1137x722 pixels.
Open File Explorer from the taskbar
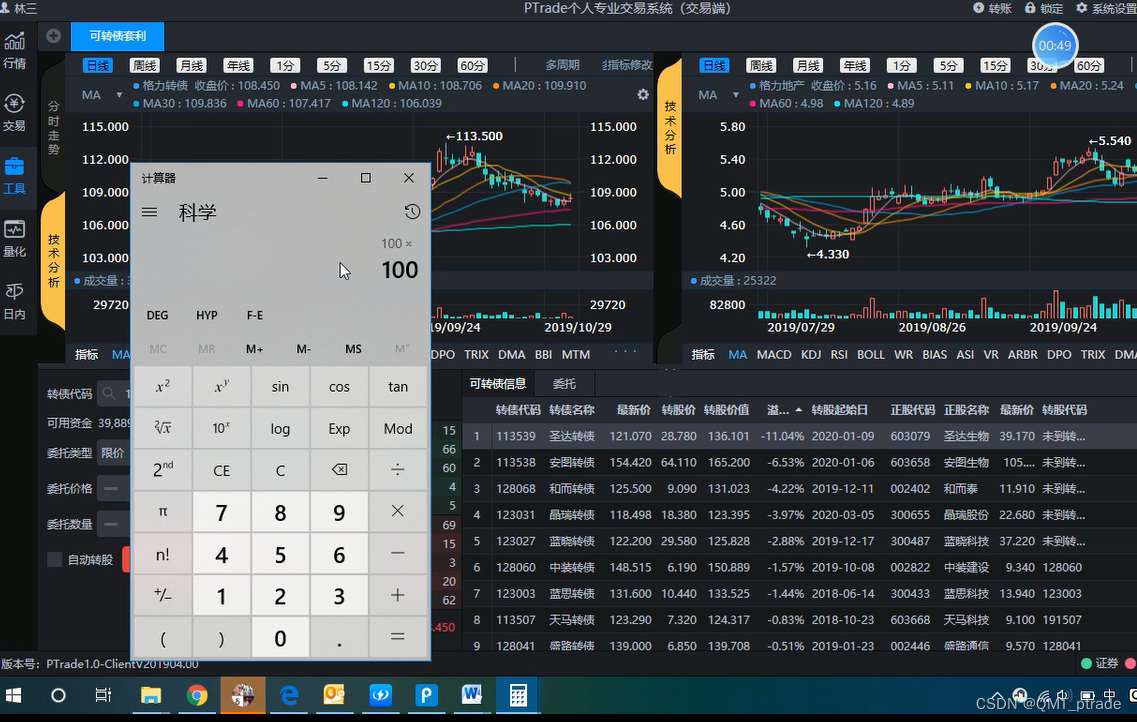pos(150,696)
